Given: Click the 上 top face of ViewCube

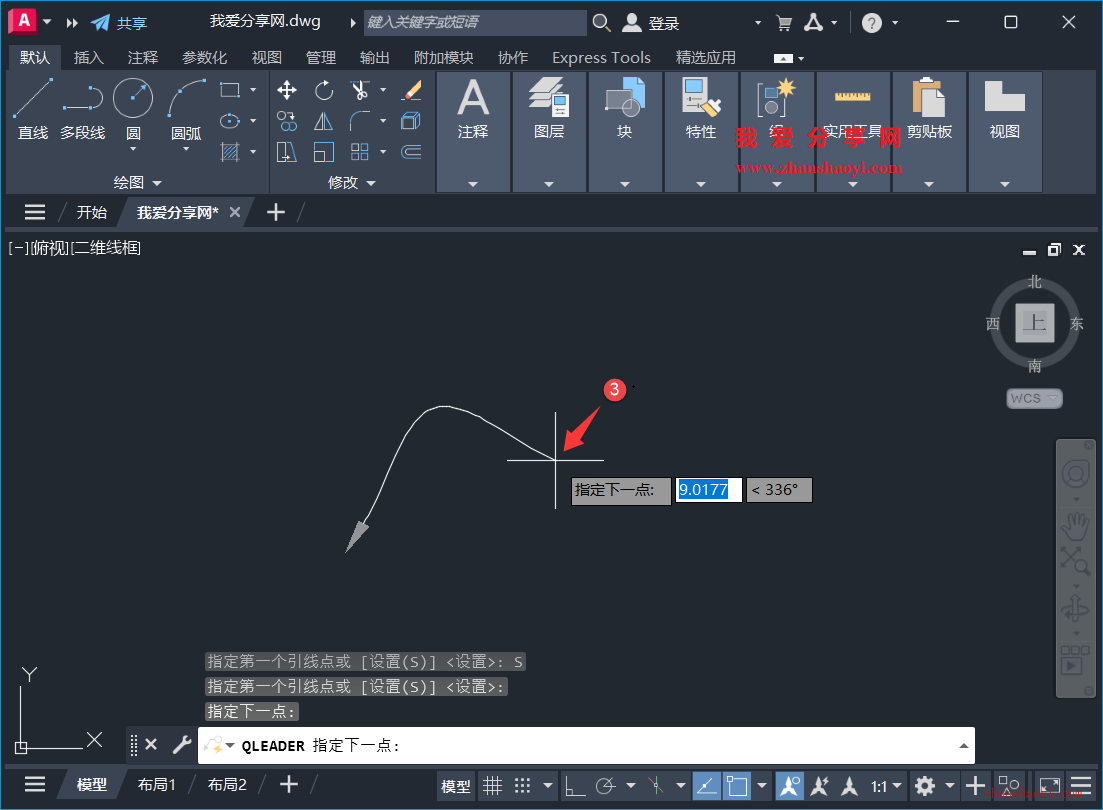Looking at the screenshot, I should point(1035,323).
